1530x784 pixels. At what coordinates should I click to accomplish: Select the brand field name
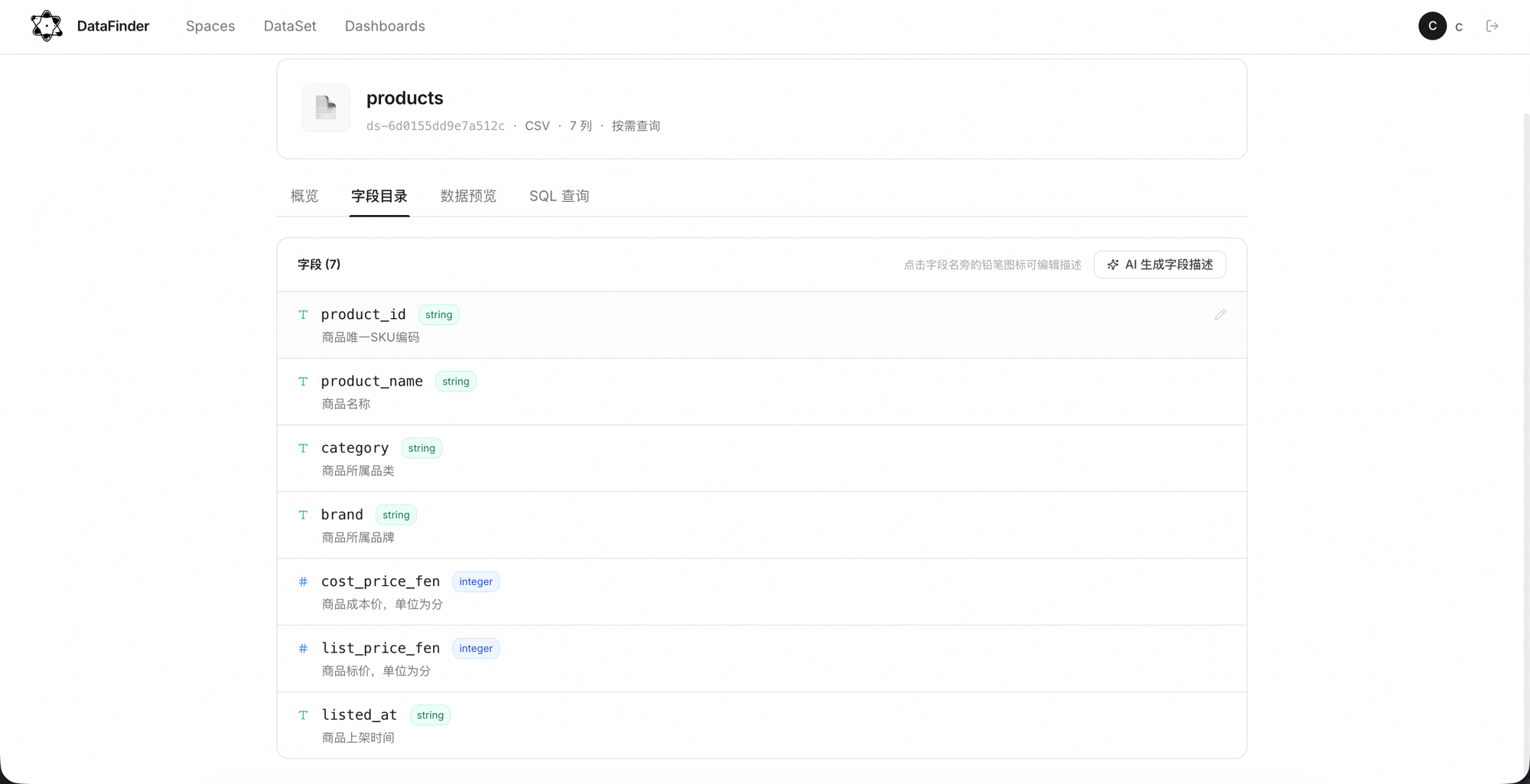pos(342,515)
